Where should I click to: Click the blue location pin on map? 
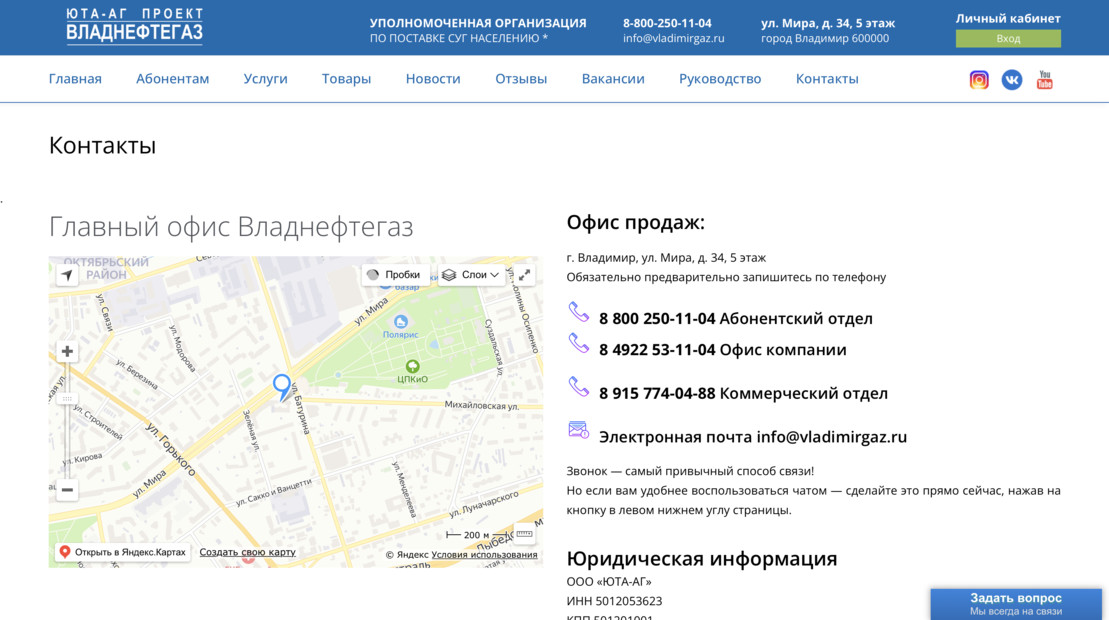click(x=282, y=387)
